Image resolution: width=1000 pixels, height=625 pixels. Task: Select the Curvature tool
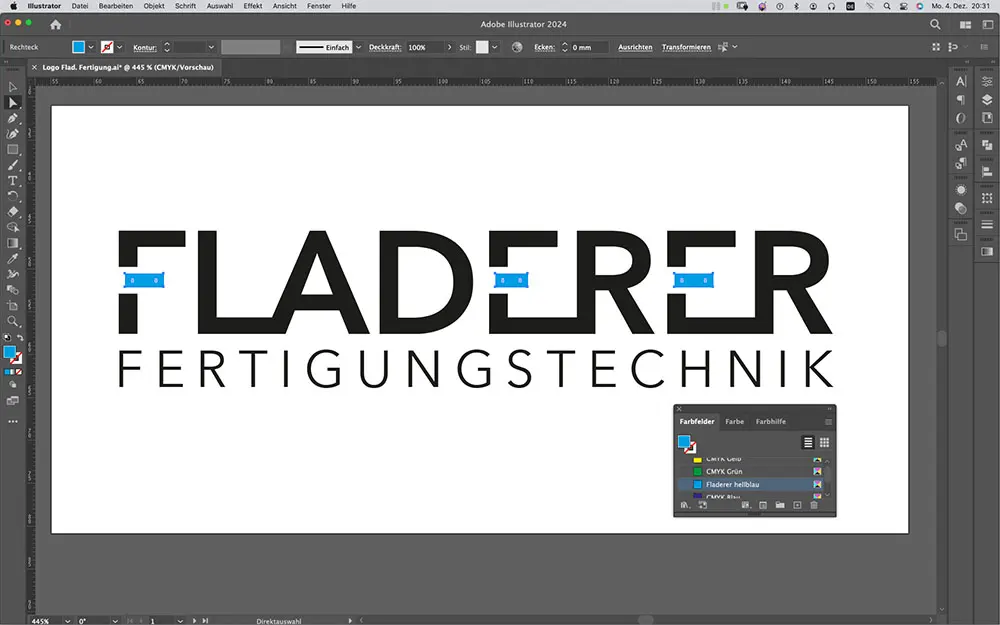(x=13, y=134)
